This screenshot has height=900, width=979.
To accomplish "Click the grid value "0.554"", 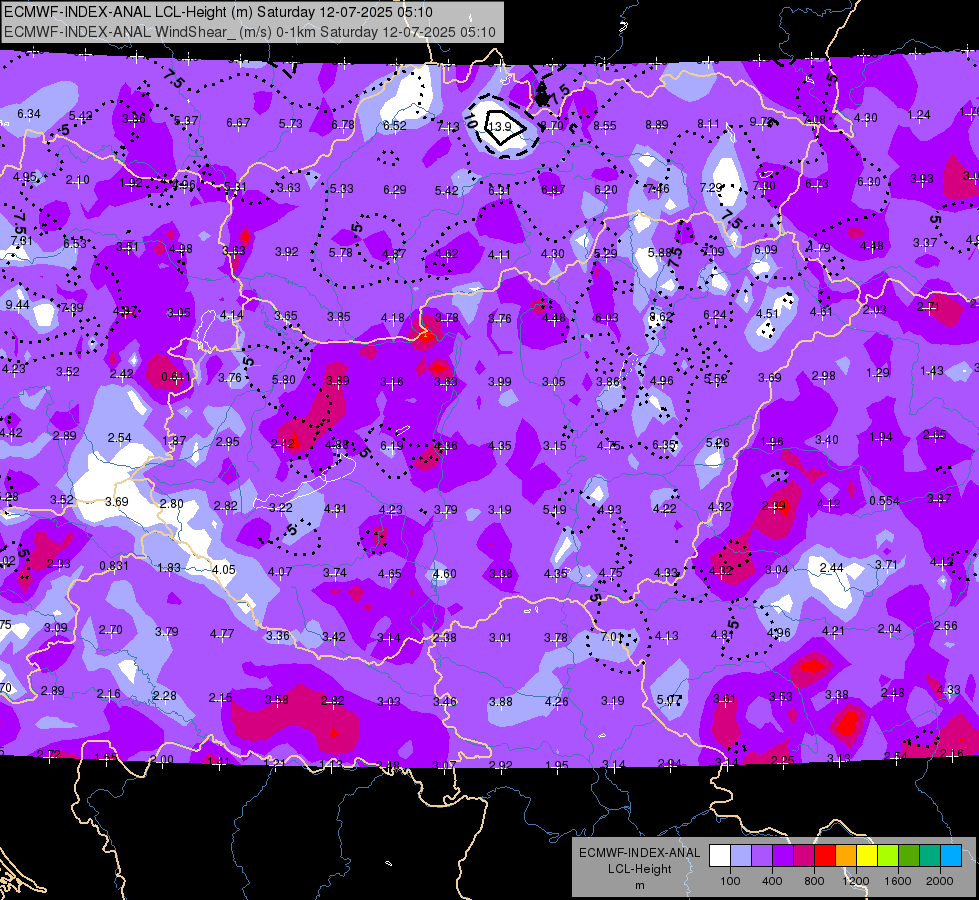I will (x=884, y=501).
